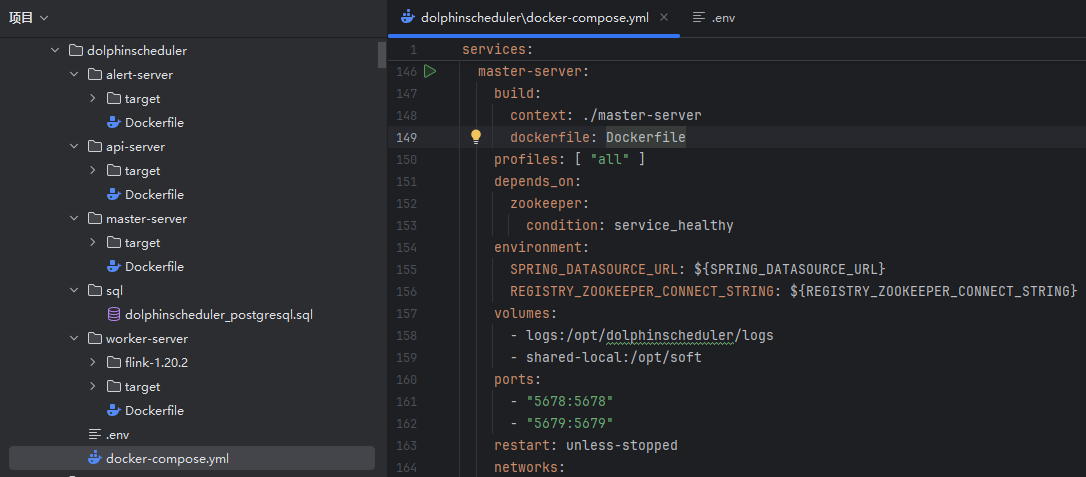
Task: Click the worker-server folder icon
Action: coord(95,339)
